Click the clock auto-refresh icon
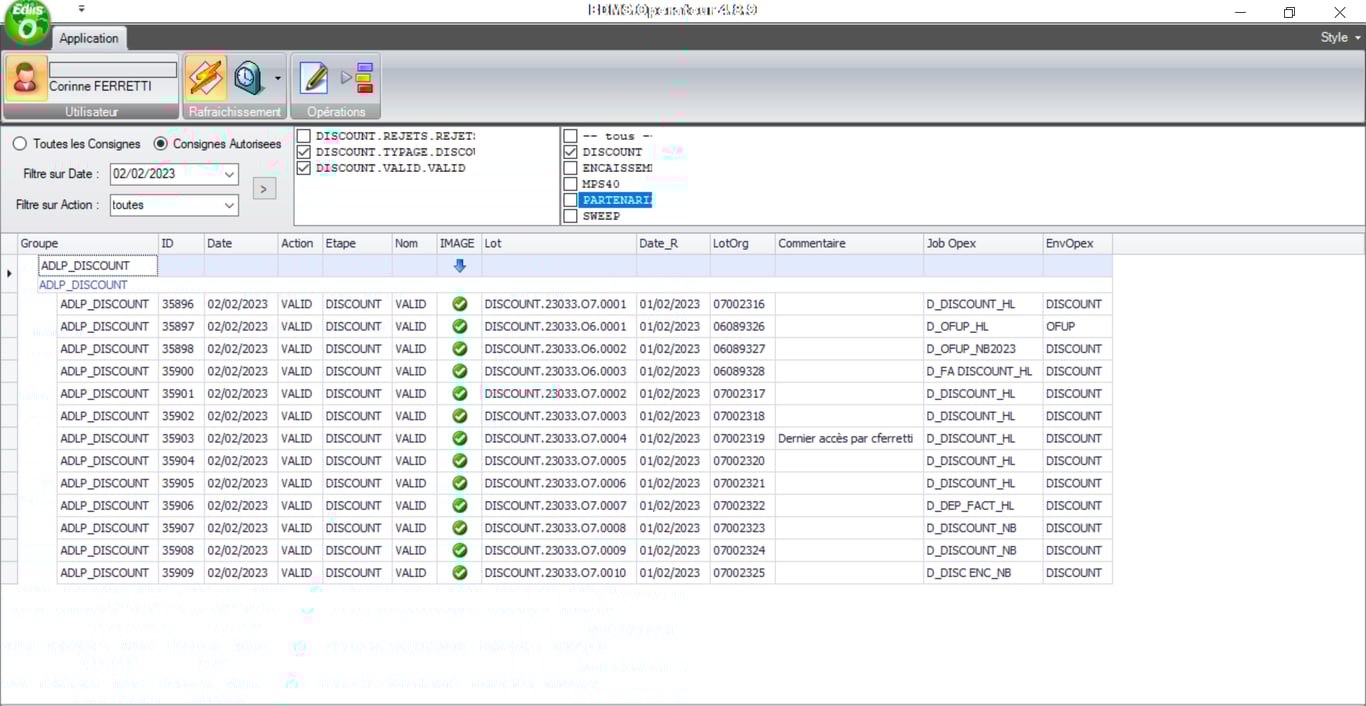This screenshot has height=706, width=1366. tap(248, 78)
